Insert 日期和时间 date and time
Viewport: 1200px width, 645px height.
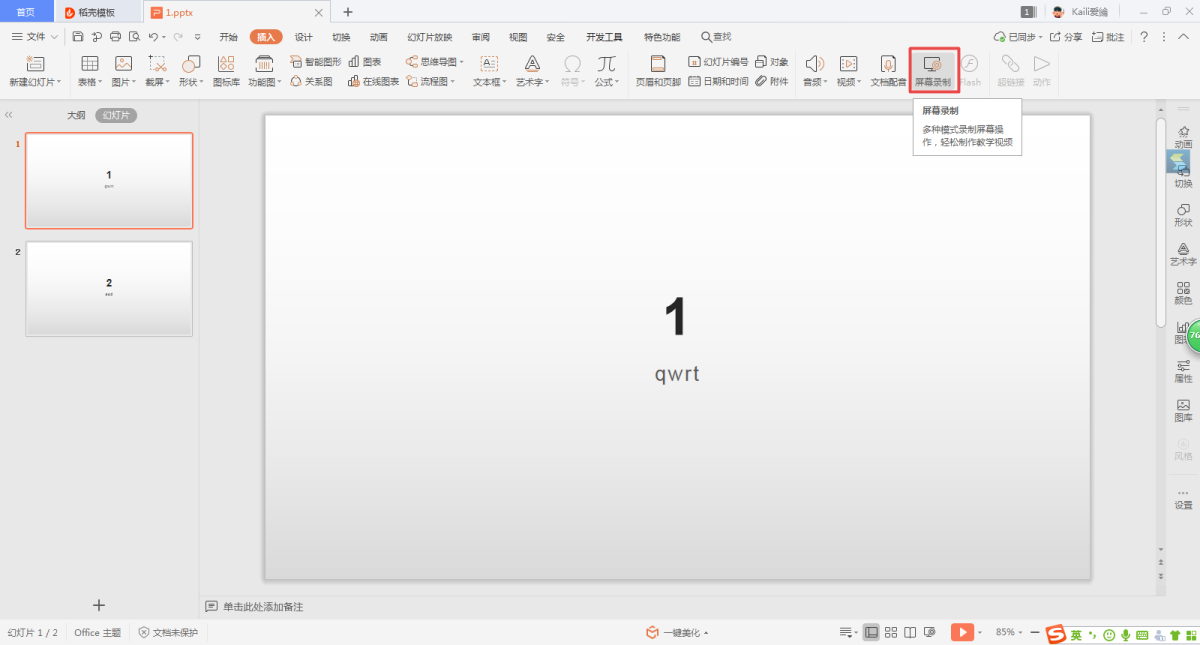pos(718,82)
